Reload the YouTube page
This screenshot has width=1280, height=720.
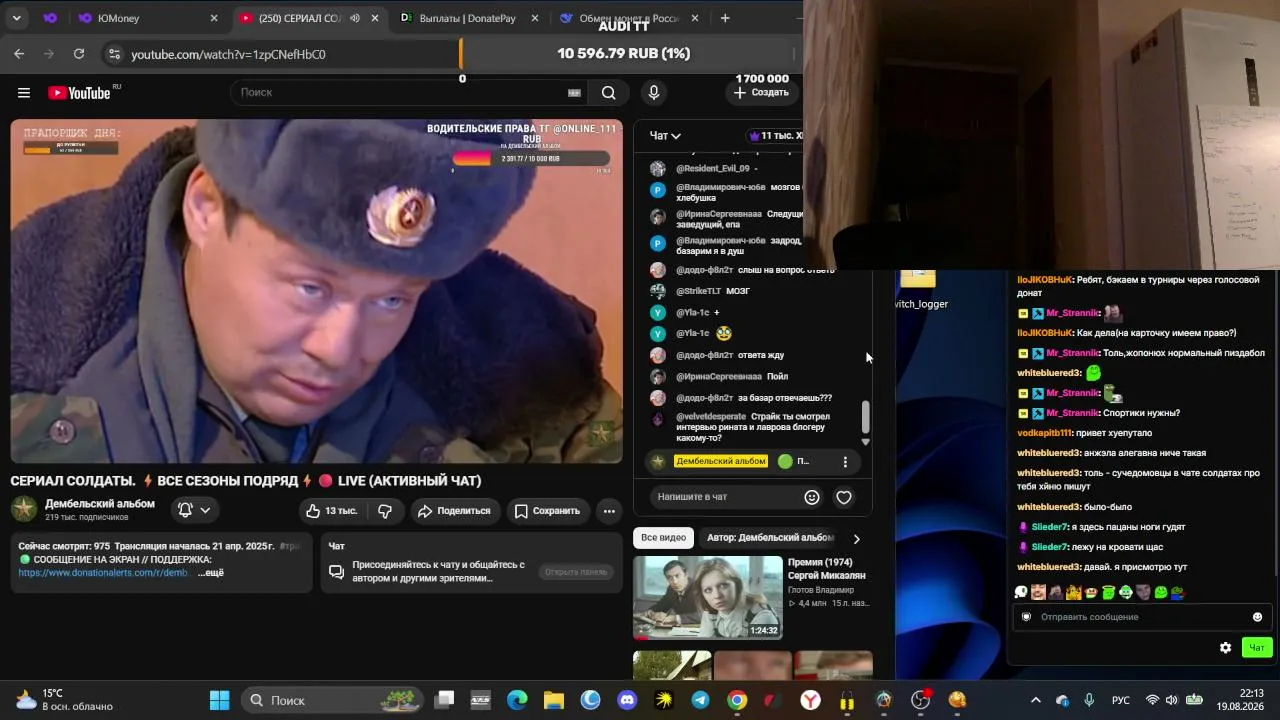point(79,54)
